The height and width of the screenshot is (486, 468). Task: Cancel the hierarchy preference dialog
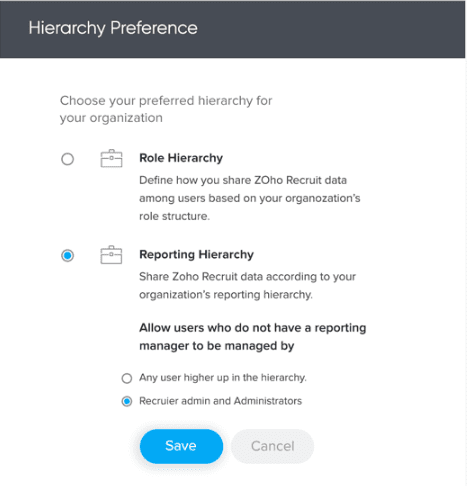coord(273,446)
